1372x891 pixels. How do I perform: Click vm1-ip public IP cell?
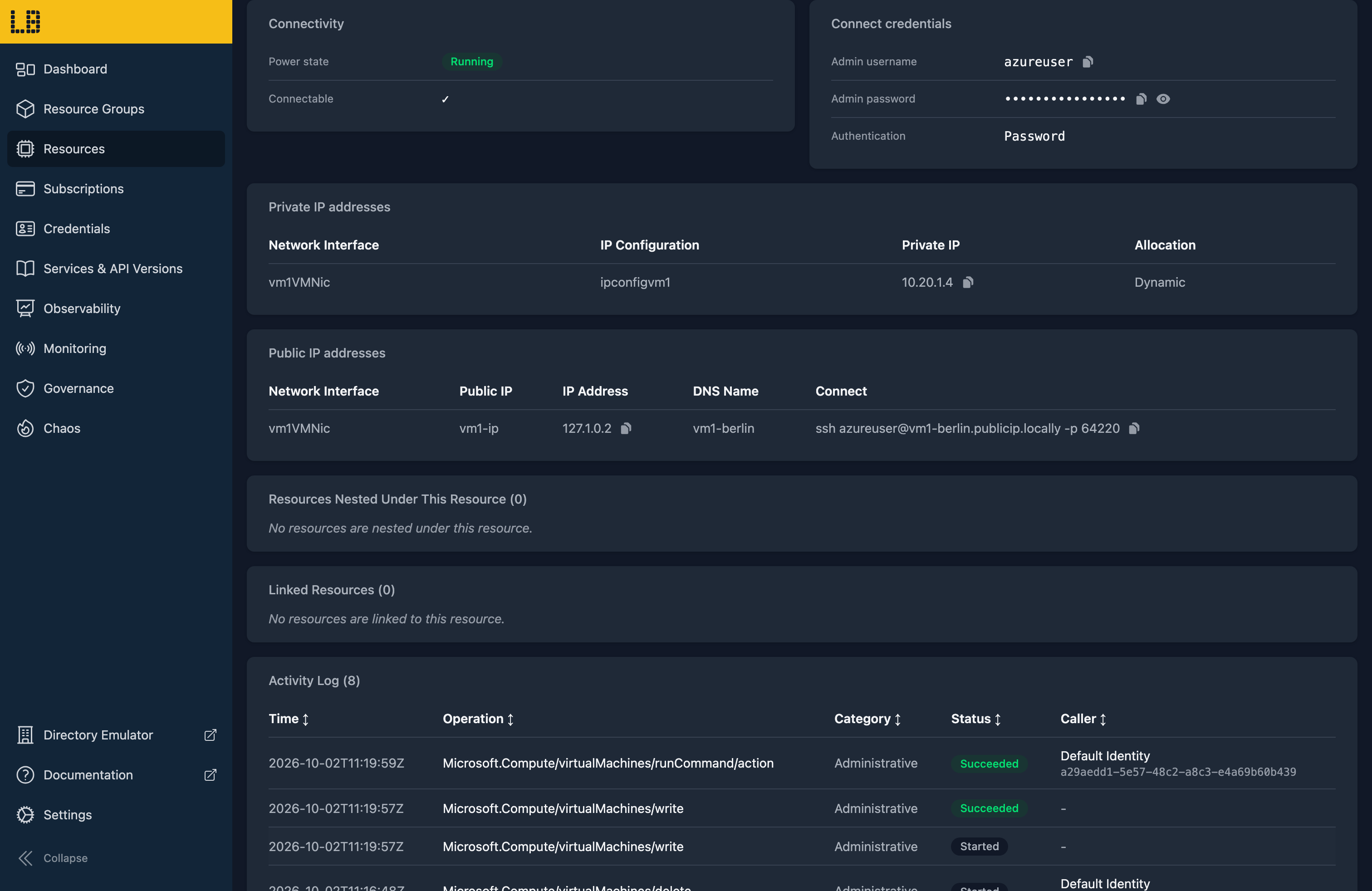479,428
